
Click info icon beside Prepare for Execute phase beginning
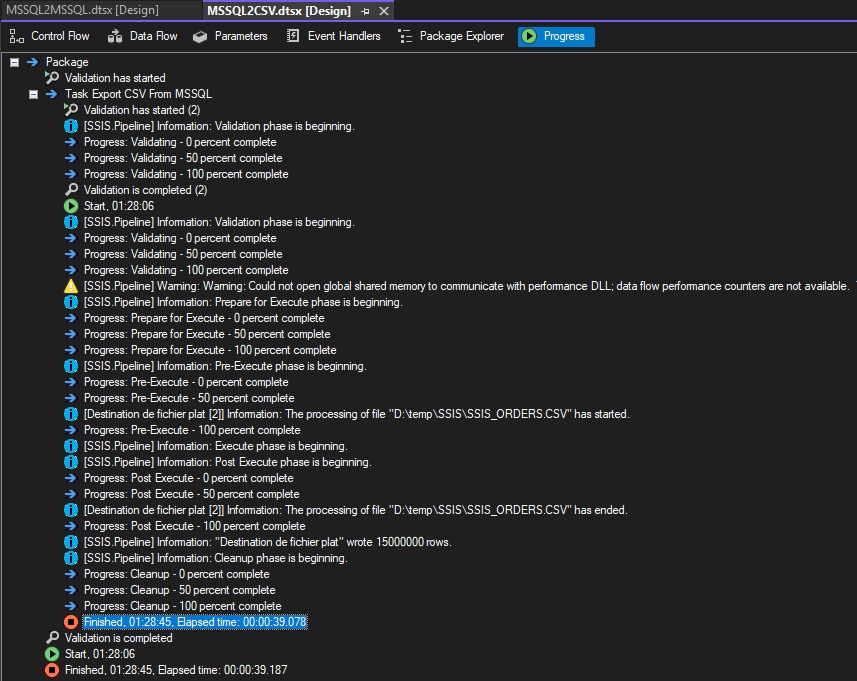(x=71, y=302)
